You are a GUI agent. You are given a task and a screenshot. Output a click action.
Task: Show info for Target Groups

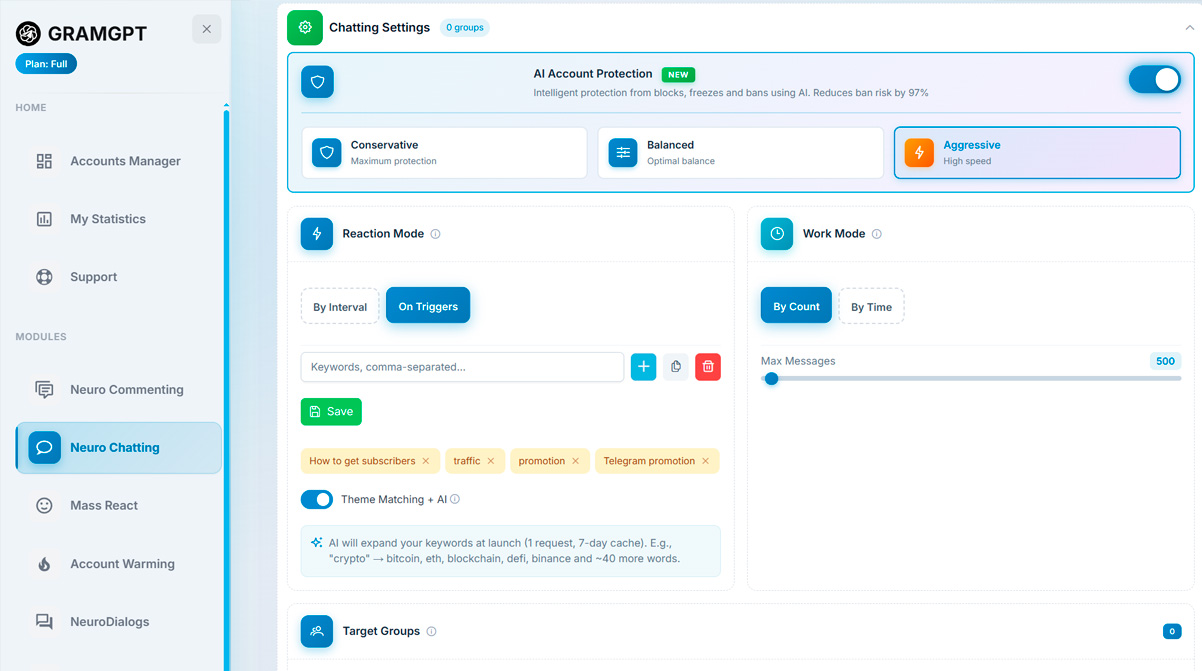tap(432, 632)
